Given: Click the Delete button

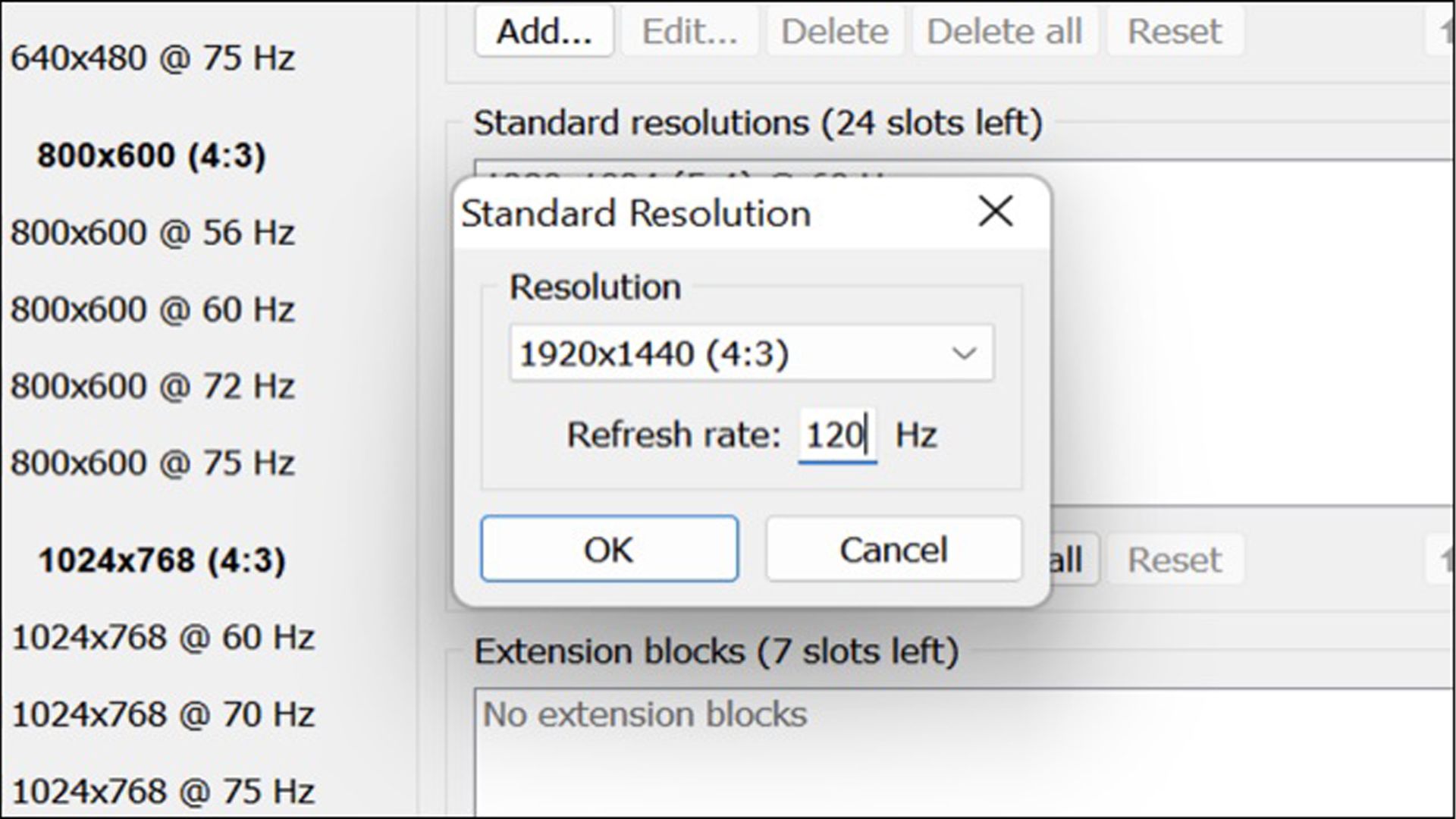Looking at the screenshot, I should [834, 31].
